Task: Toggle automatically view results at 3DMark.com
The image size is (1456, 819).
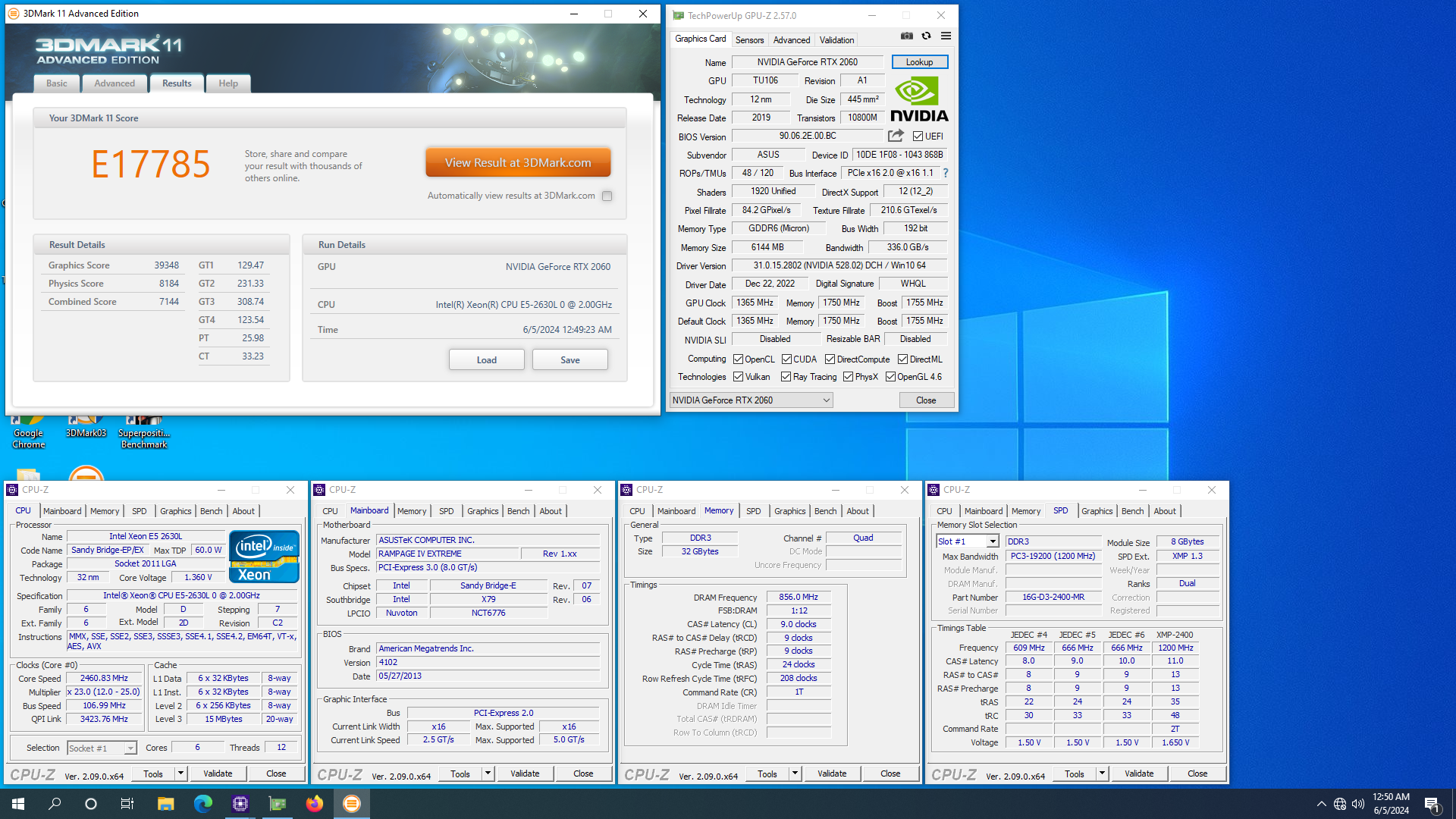Action: pyautogui.click(x=607, y=196)
